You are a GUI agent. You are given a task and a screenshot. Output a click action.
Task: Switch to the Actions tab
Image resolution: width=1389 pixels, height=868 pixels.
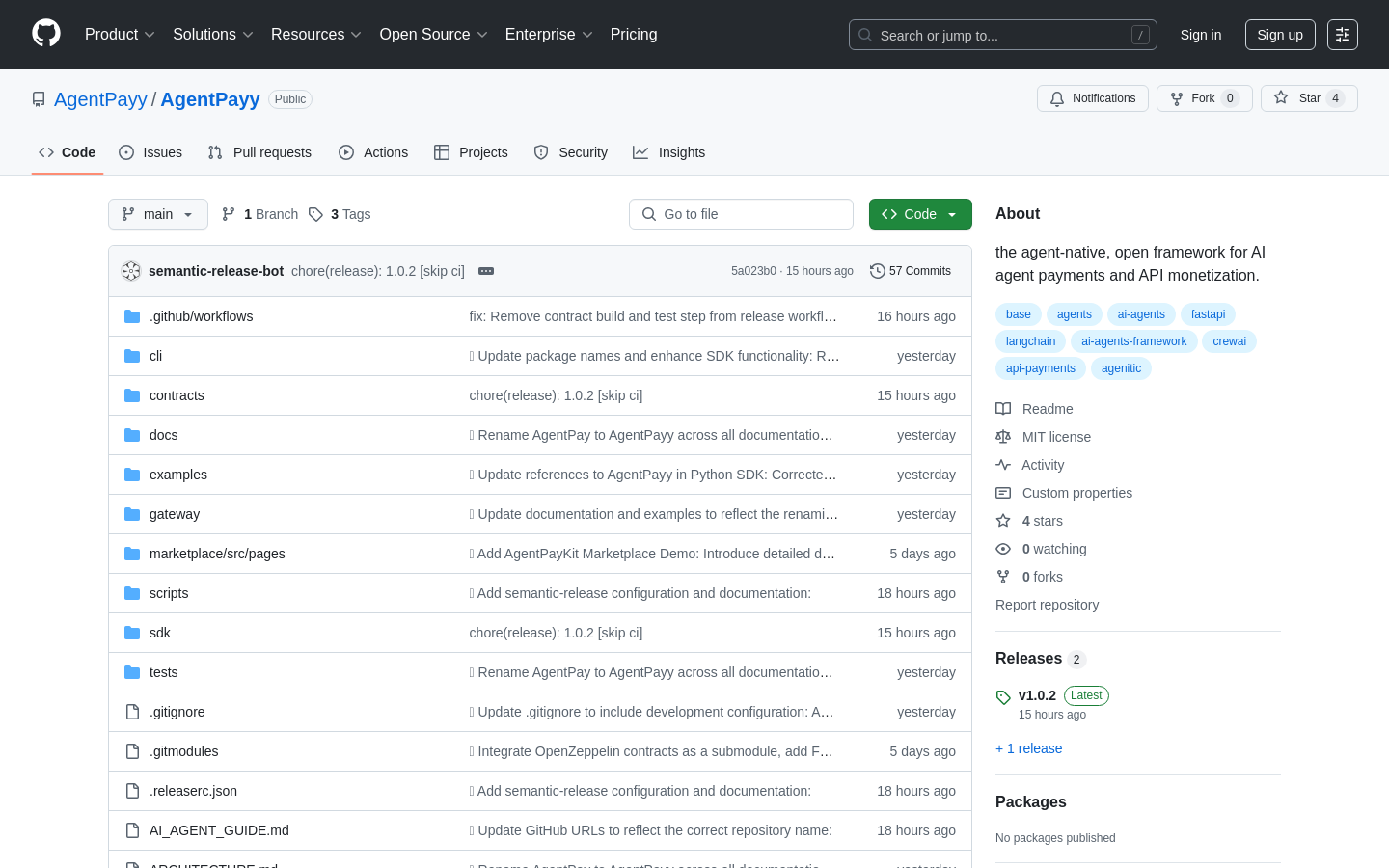click(x=373, y=152)
